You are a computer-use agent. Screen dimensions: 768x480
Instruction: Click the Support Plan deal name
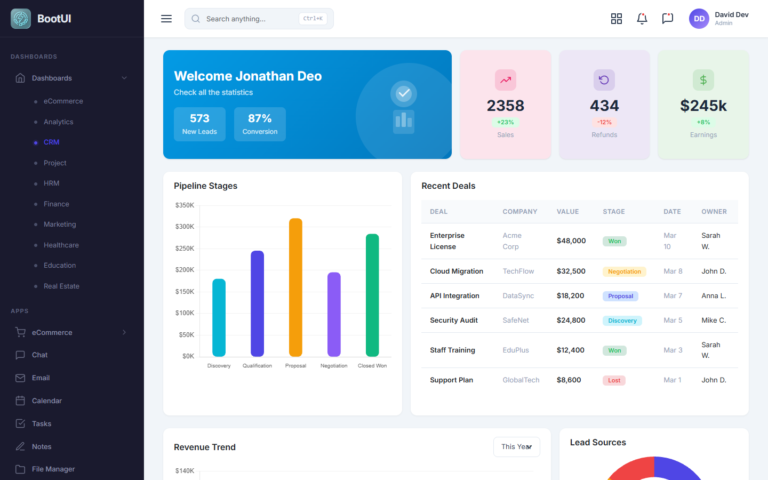click(x=451, y=380)
